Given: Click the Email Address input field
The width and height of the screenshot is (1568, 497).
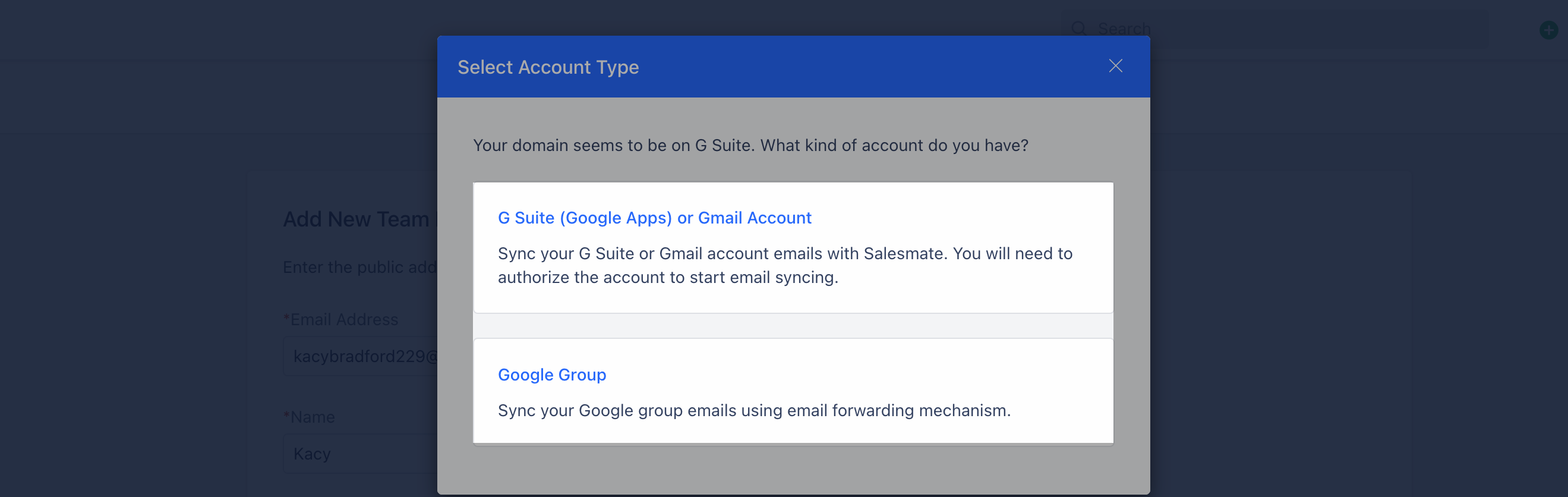Looking at the screenshot, I should coord(360,356).
